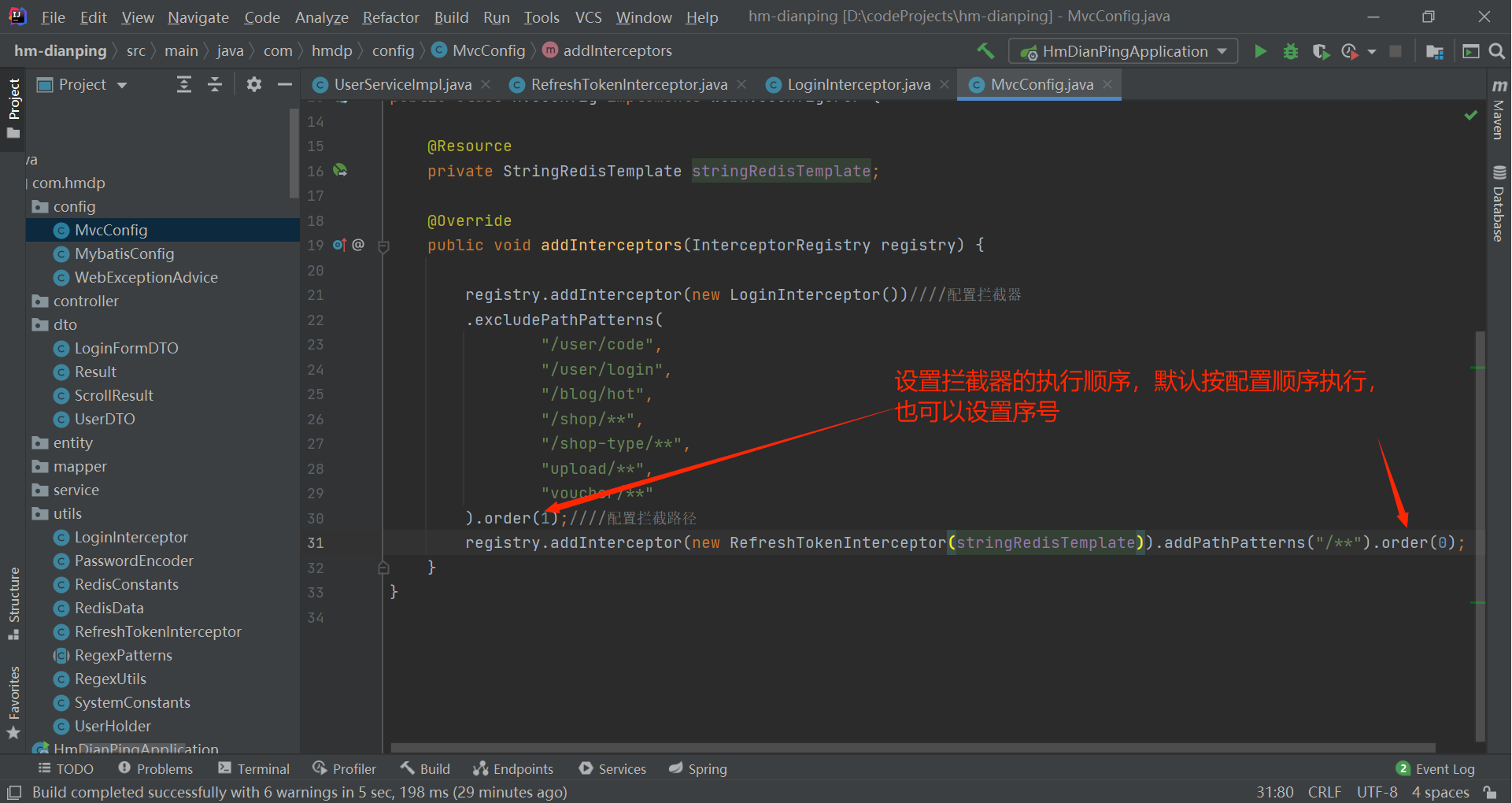This screenshot has width=1512, height=803.
Task: Switch to LoginInterceptor.java tab
Action: [858, 84]
